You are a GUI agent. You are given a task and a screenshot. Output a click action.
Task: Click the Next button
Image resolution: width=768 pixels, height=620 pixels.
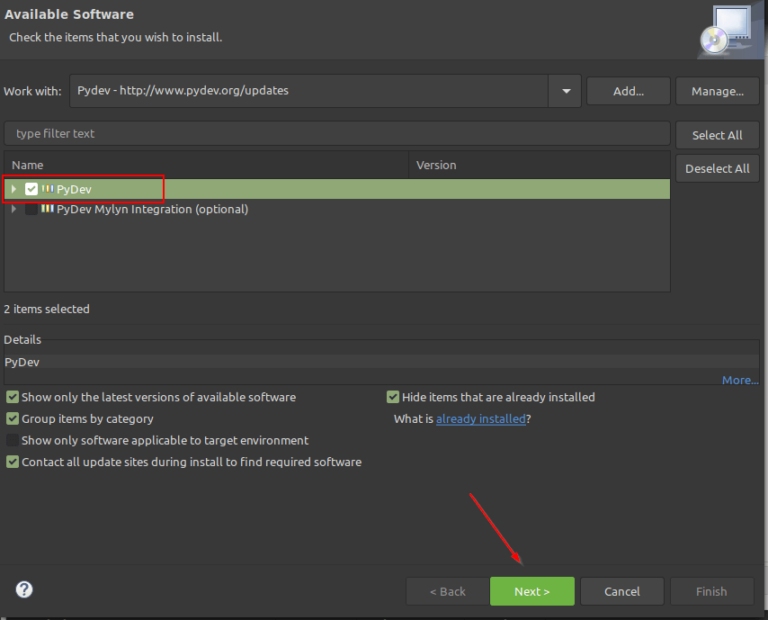click(x=532, y=591)
